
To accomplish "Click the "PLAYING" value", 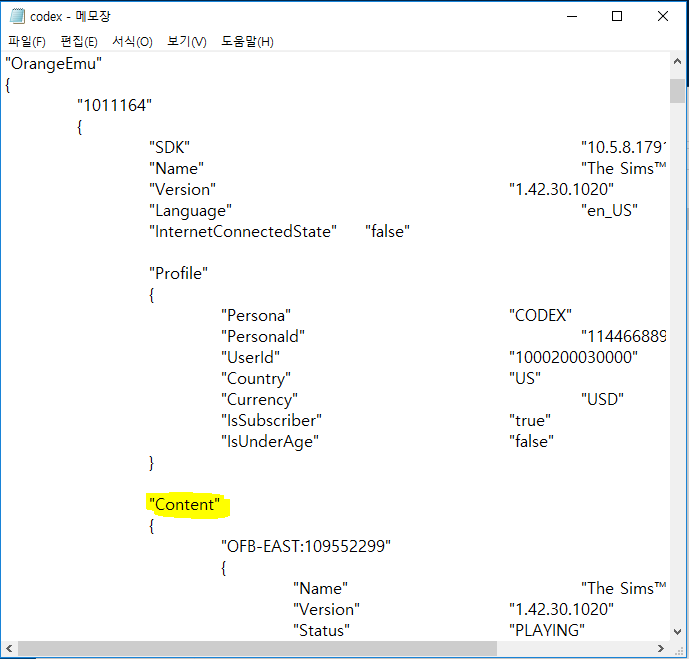I will click(547, 631).
